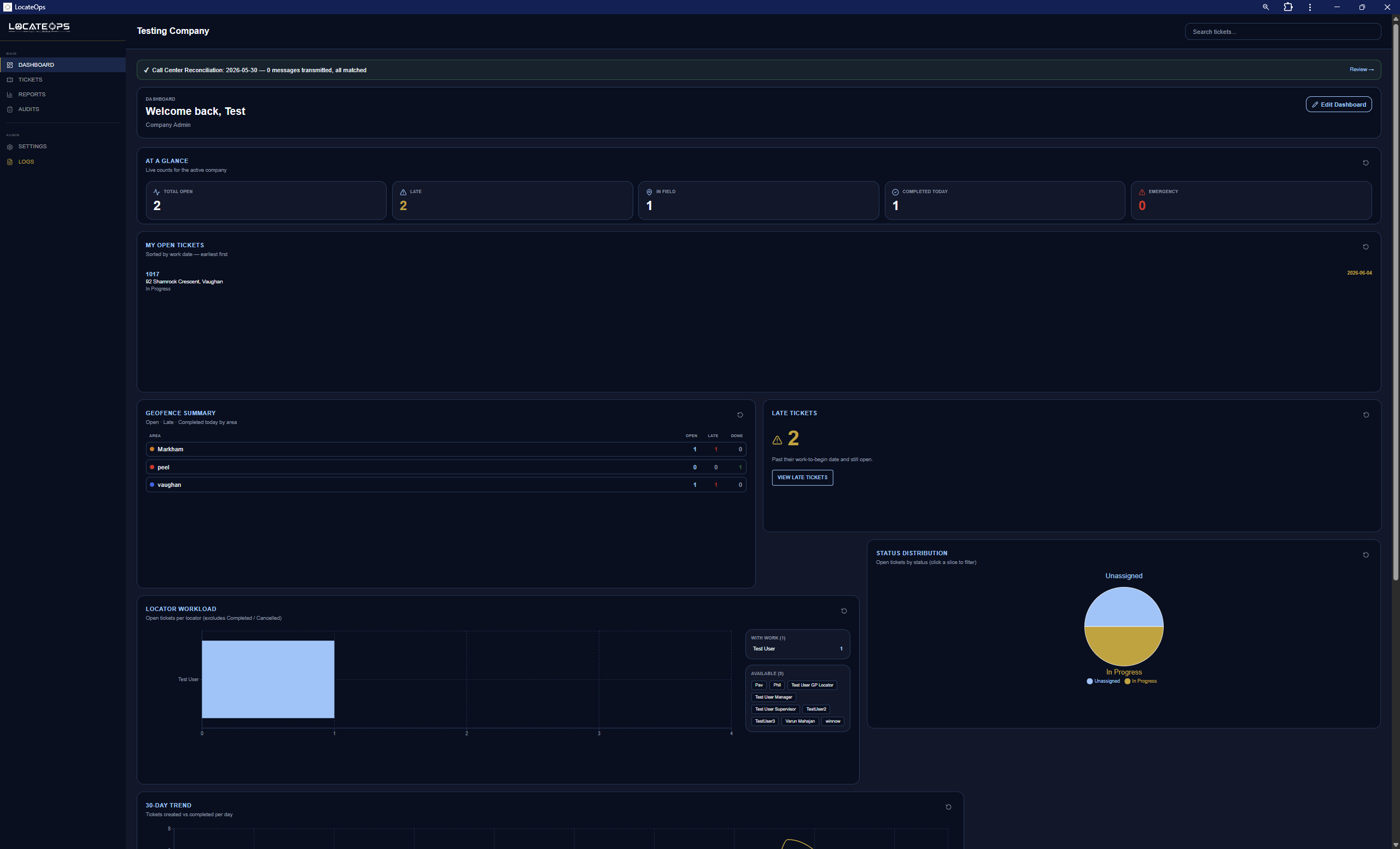The width and height of the screenshot is (1400, 849).
Task: Open the Emergency stat card
Action: tap(1251, 201)
